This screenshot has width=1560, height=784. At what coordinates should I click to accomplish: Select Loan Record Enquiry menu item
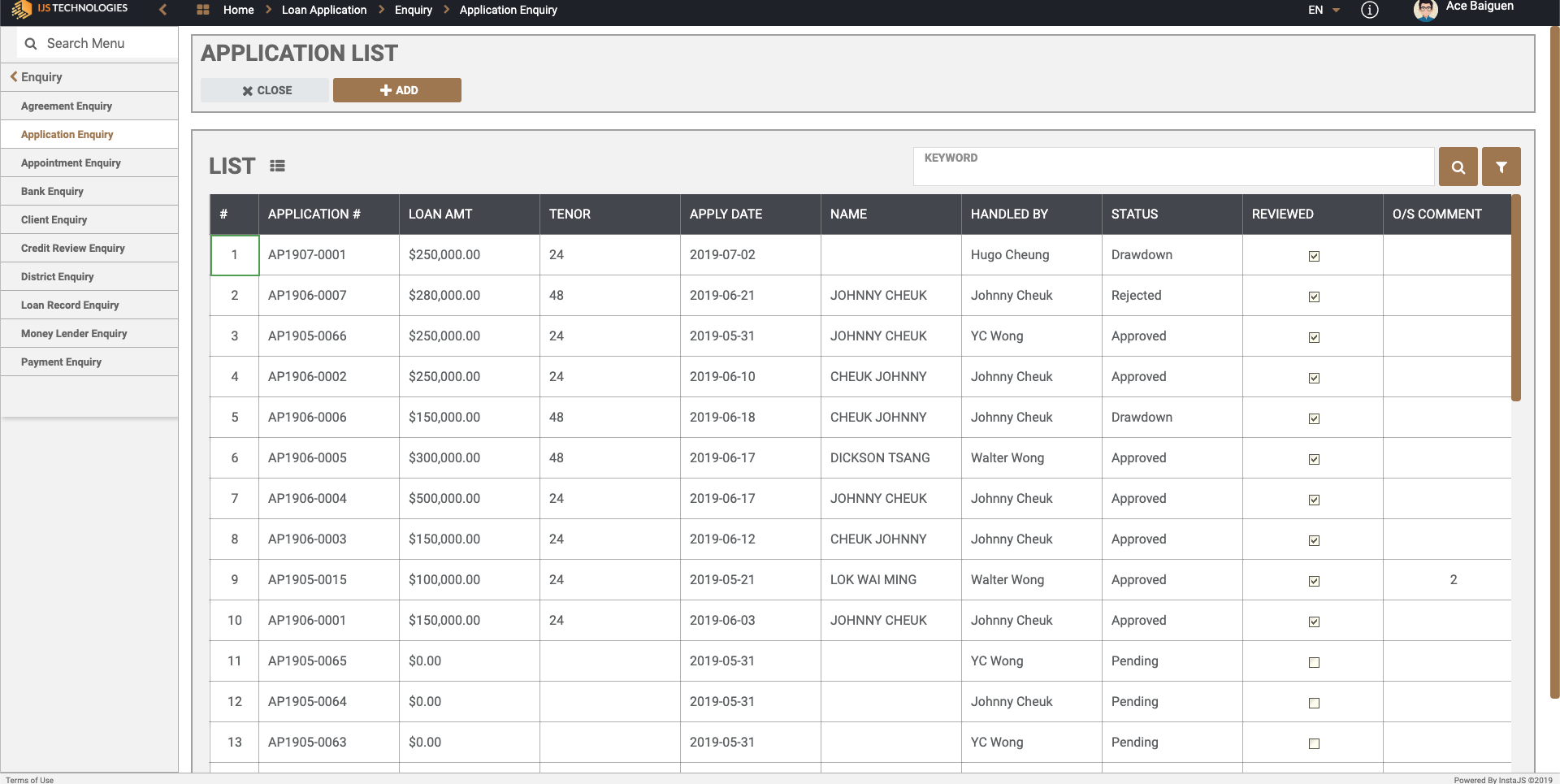pos(70,305)
